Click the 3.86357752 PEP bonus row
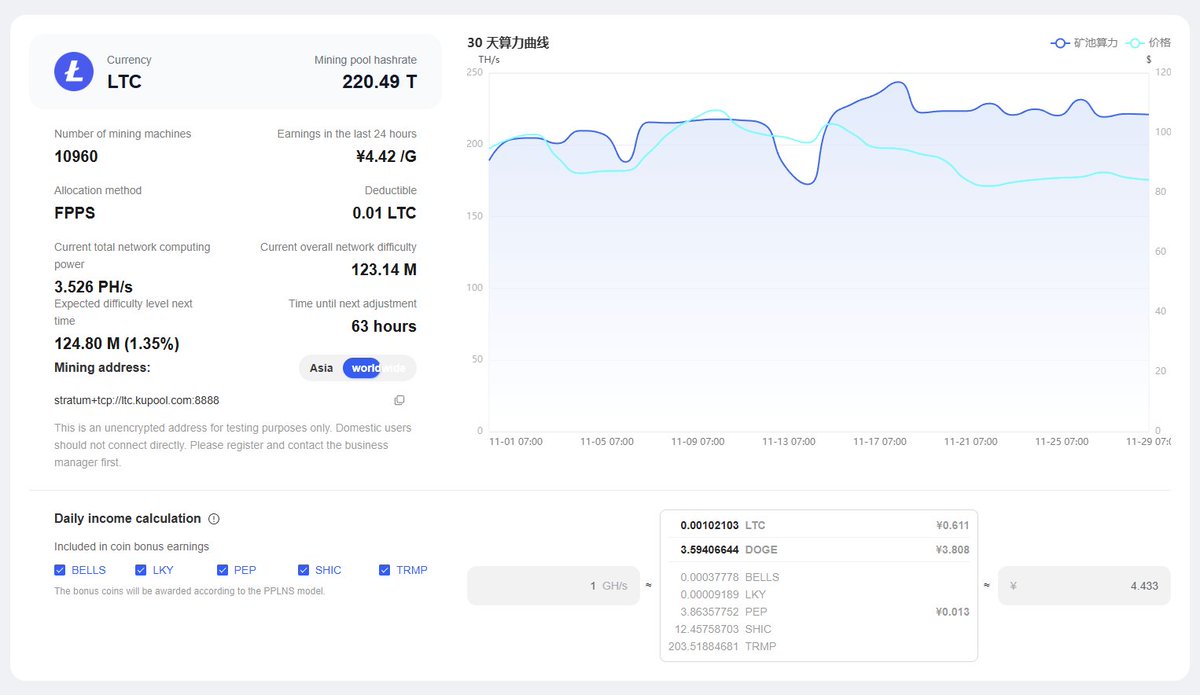 coord(818,612)
